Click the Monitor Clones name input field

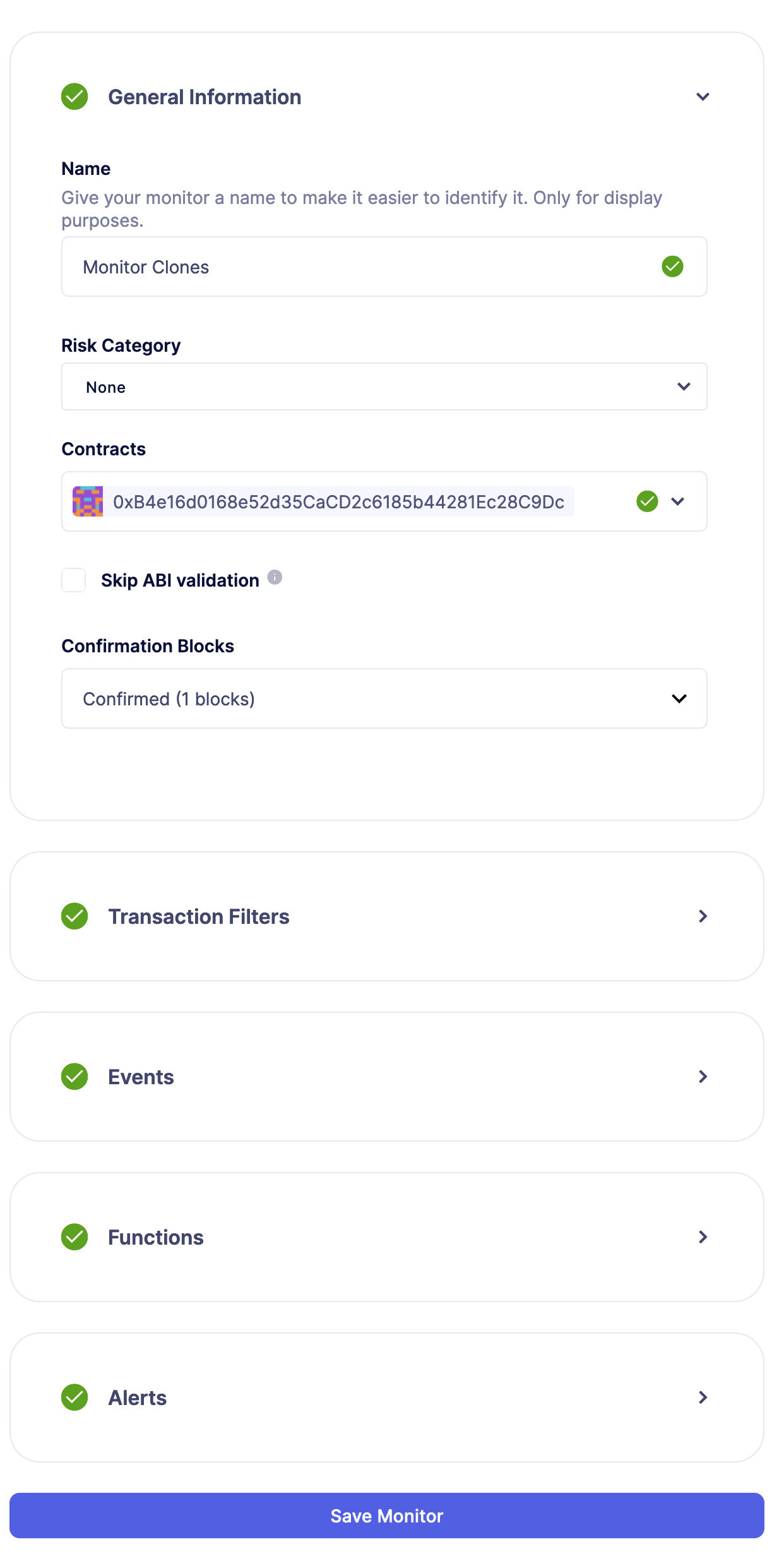[366, 267]
